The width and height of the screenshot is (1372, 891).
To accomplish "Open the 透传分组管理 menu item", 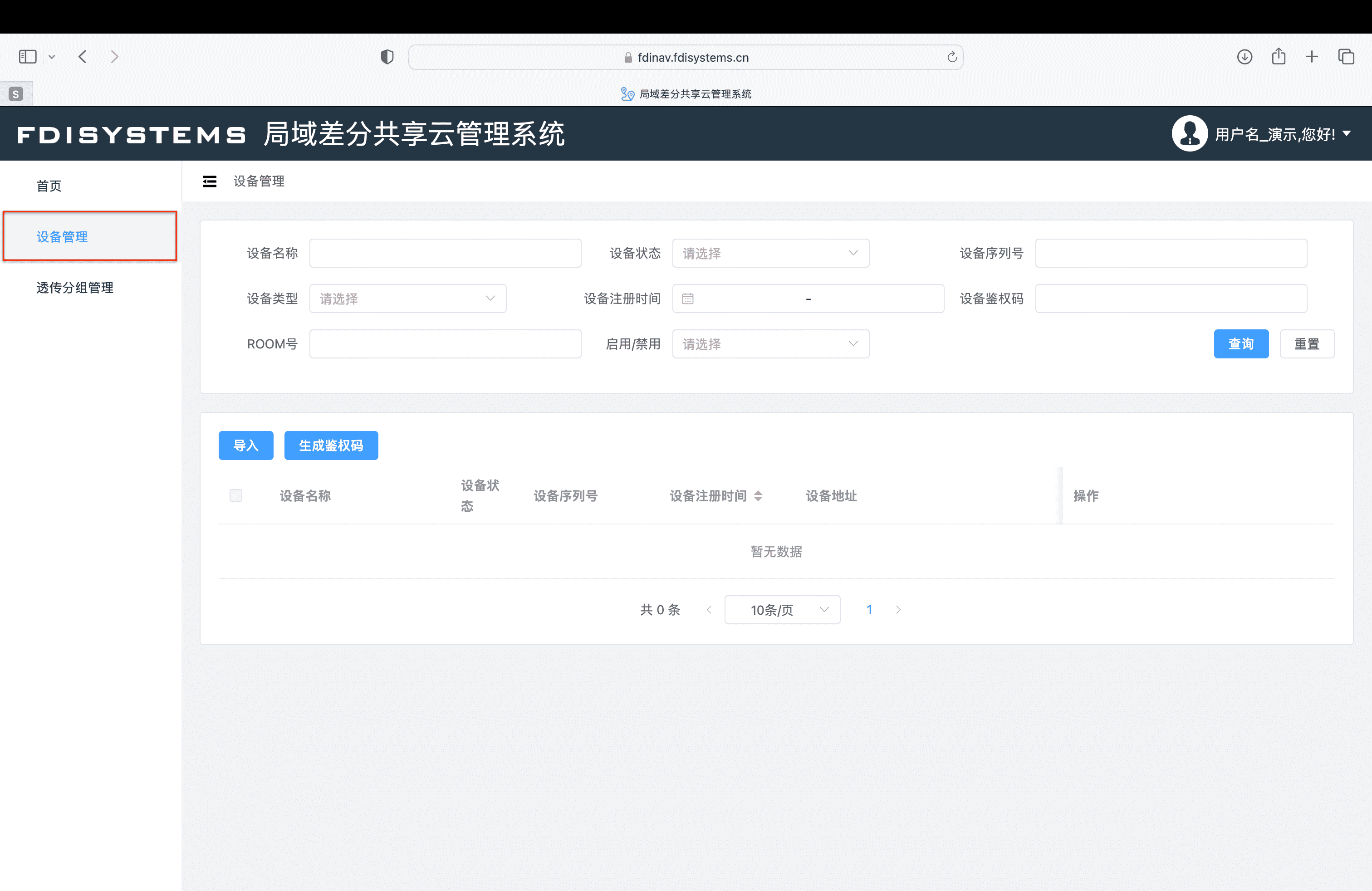I will click(x=75, y=288).
